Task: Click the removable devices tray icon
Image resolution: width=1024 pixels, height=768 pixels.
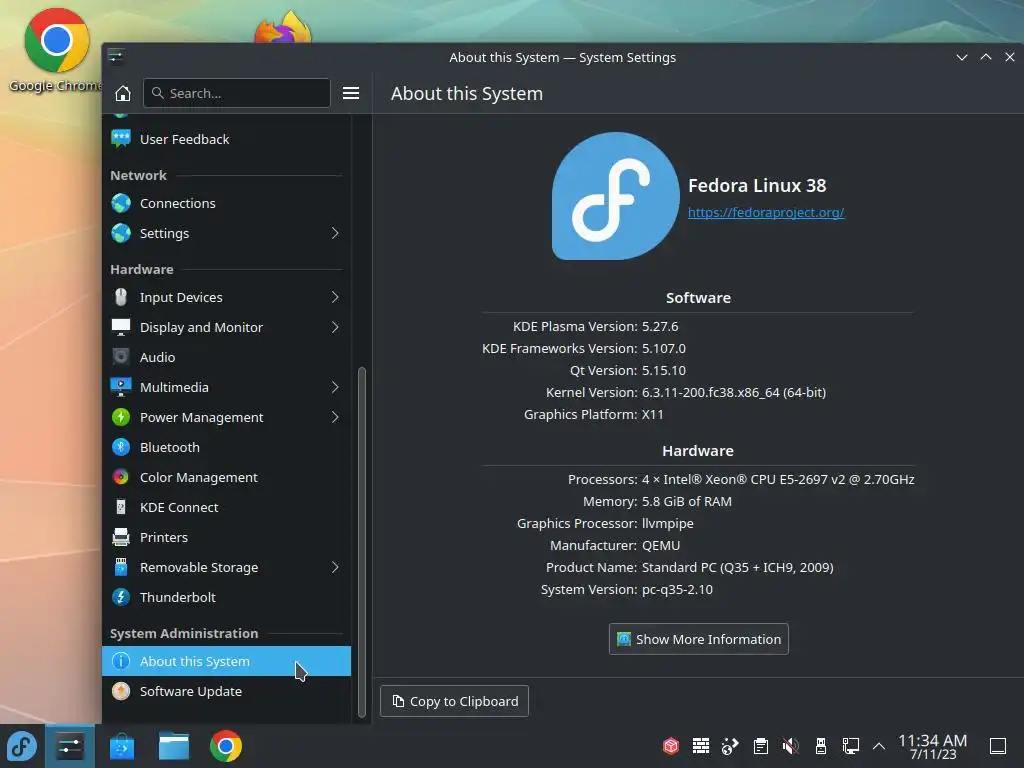Action: pos(821,746)
